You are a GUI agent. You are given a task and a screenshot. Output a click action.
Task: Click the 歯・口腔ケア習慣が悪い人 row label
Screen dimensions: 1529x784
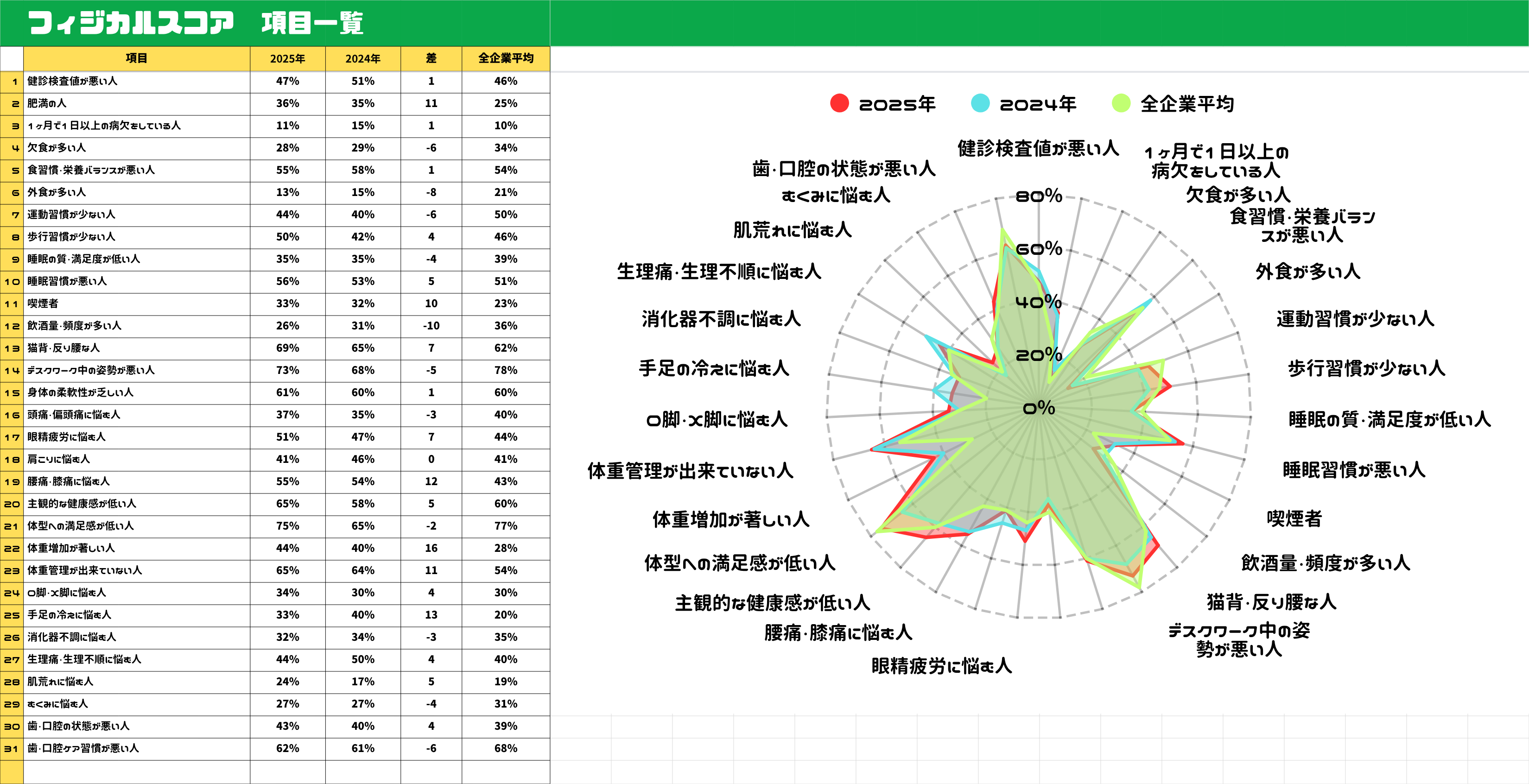point(83,748)
